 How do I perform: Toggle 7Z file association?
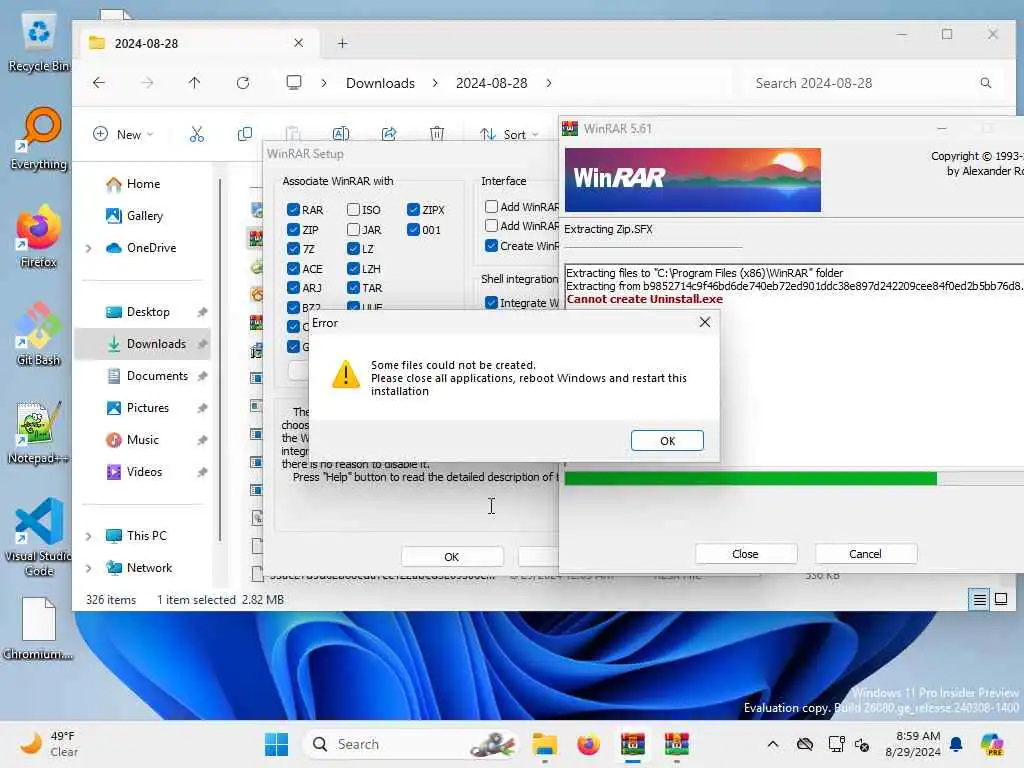pyautogui.click(x=293, y=249)
